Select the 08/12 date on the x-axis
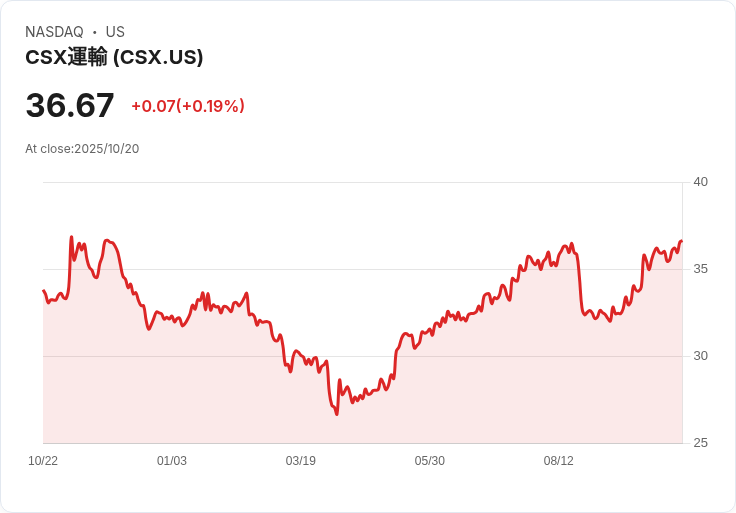The image size is (736, 513). pos(559,461)
